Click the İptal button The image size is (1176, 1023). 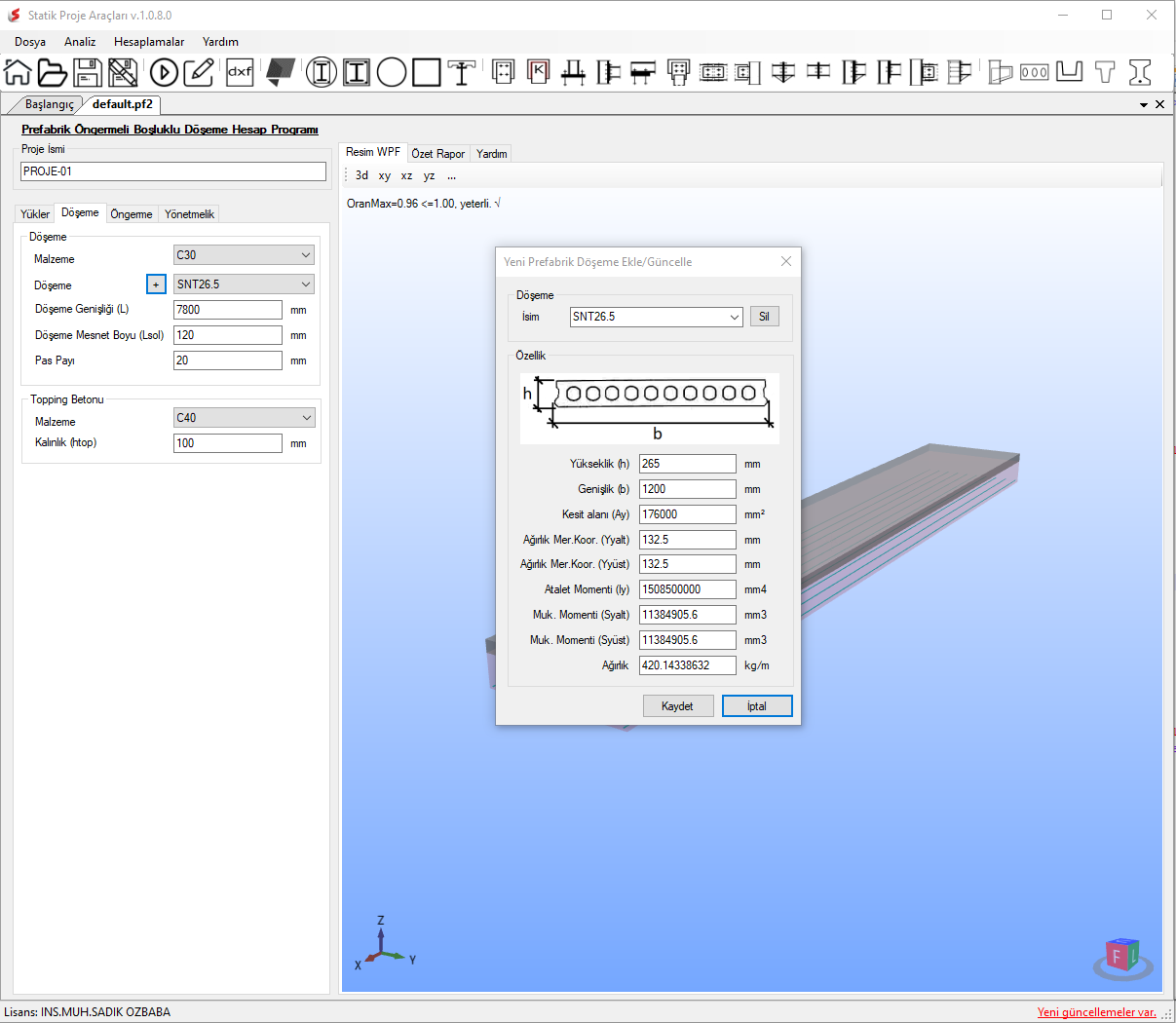757,706
